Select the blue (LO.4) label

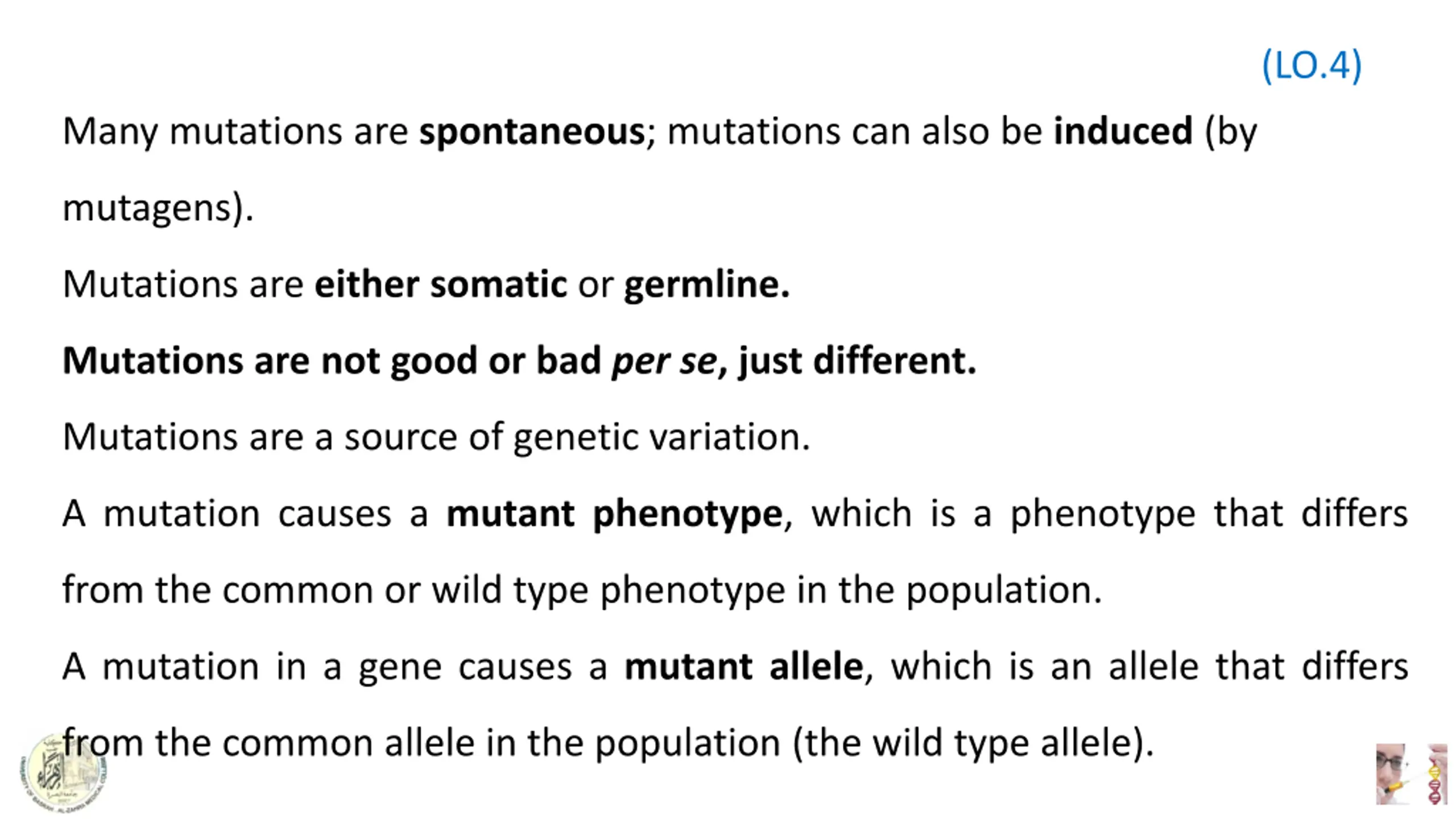pyautogui.click(x=1312, y=66)
